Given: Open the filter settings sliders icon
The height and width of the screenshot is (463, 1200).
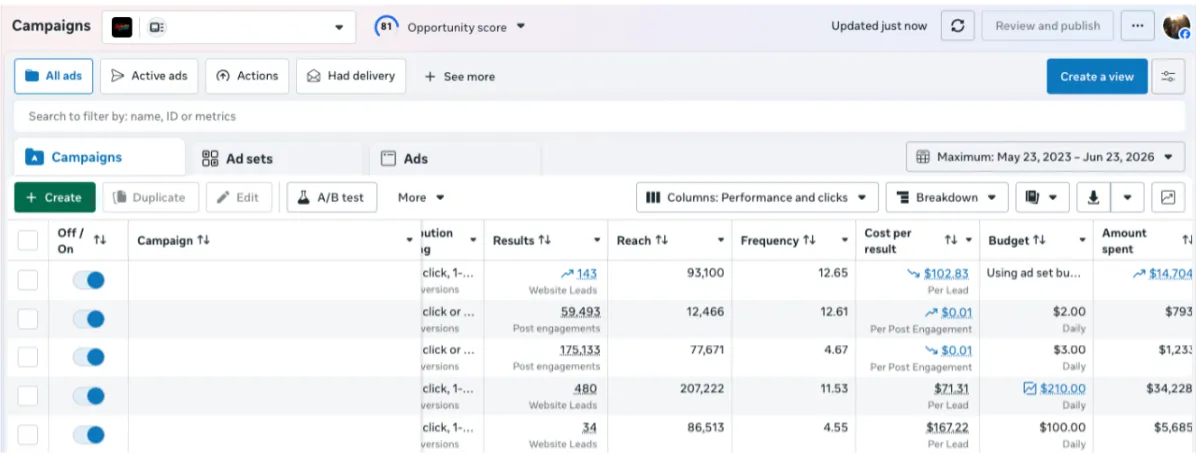Looking at the screenshot, I should (x=1167, y=76).
